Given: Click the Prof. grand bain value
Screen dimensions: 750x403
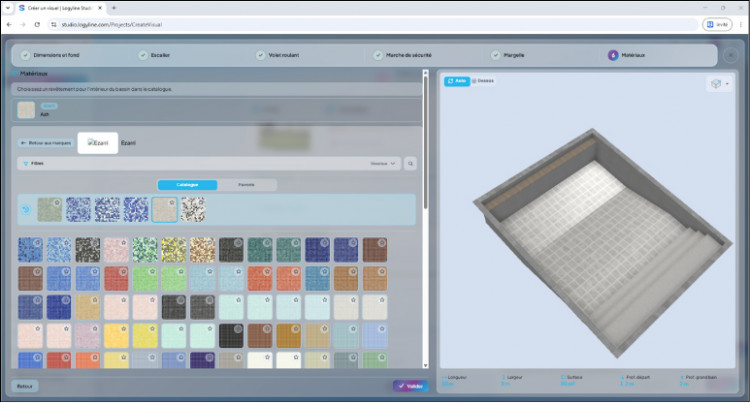Looking at the screenshot, I should pos(684,384).
